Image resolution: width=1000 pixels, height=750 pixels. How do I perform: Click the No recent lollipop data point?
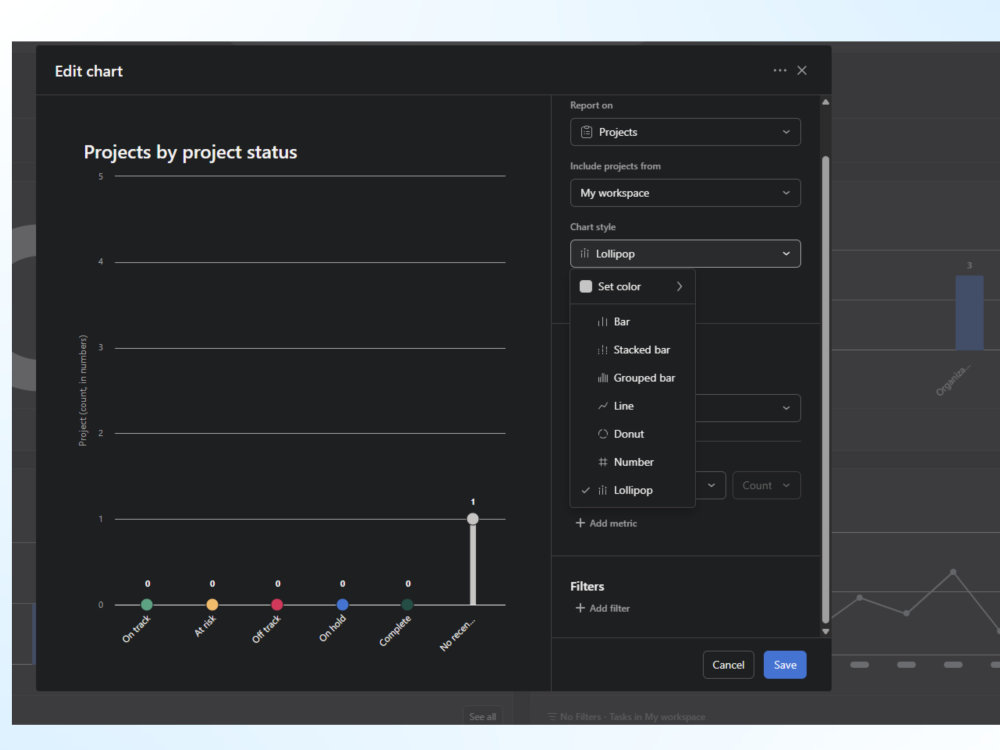coord(473,518)
